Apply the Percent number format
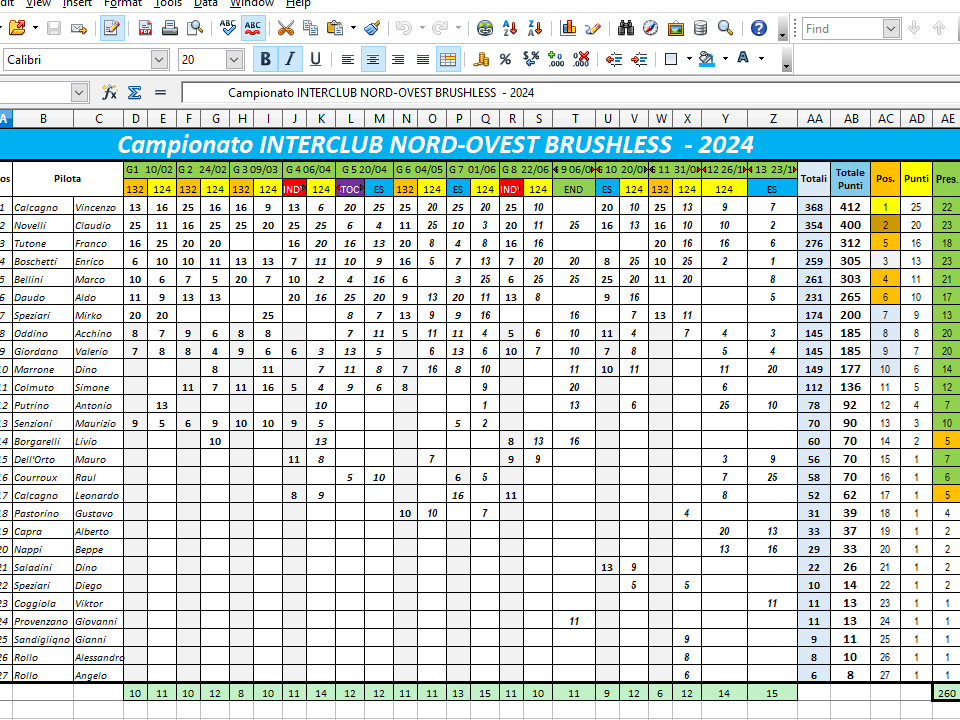 click(505, 59)
